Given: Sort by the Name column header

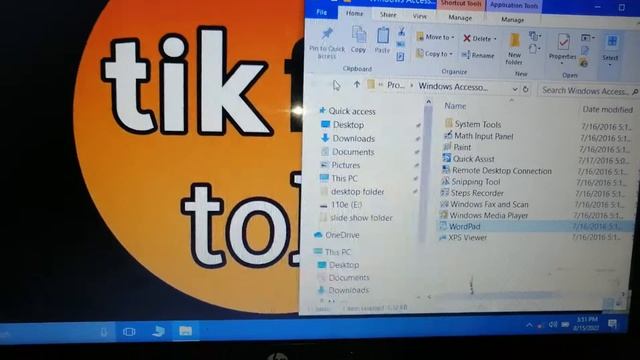Looking at the screenshot, I should (x=455, y=106).
